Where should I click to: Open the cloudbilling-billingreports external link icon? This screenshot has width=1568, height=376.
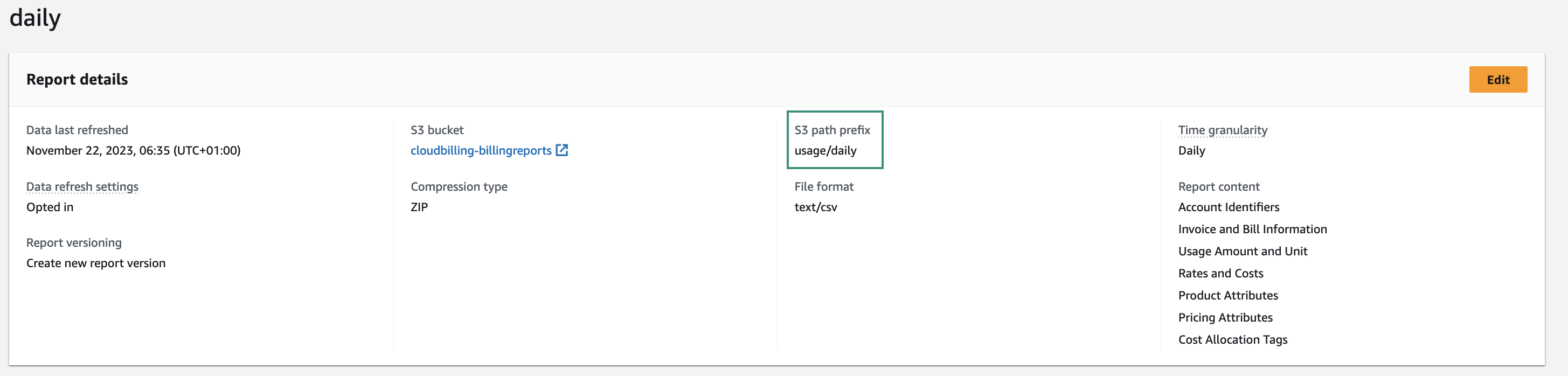tap(562, 150)
